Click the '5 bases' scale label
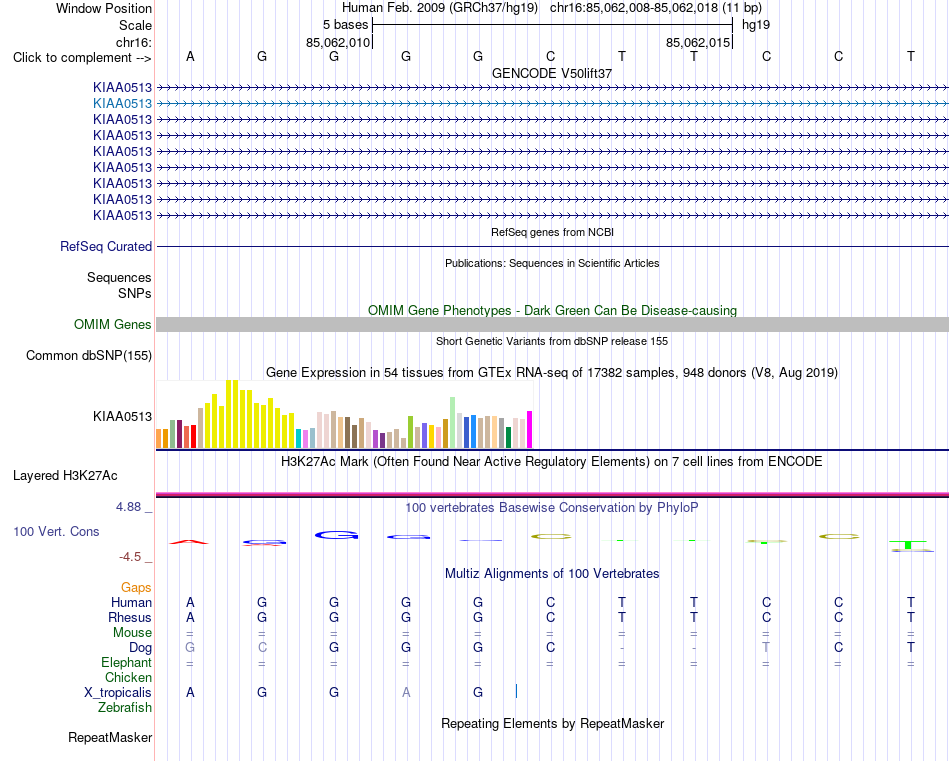This screenshot has width=950, height=761. pyautogui.click(x=345, y=25)
